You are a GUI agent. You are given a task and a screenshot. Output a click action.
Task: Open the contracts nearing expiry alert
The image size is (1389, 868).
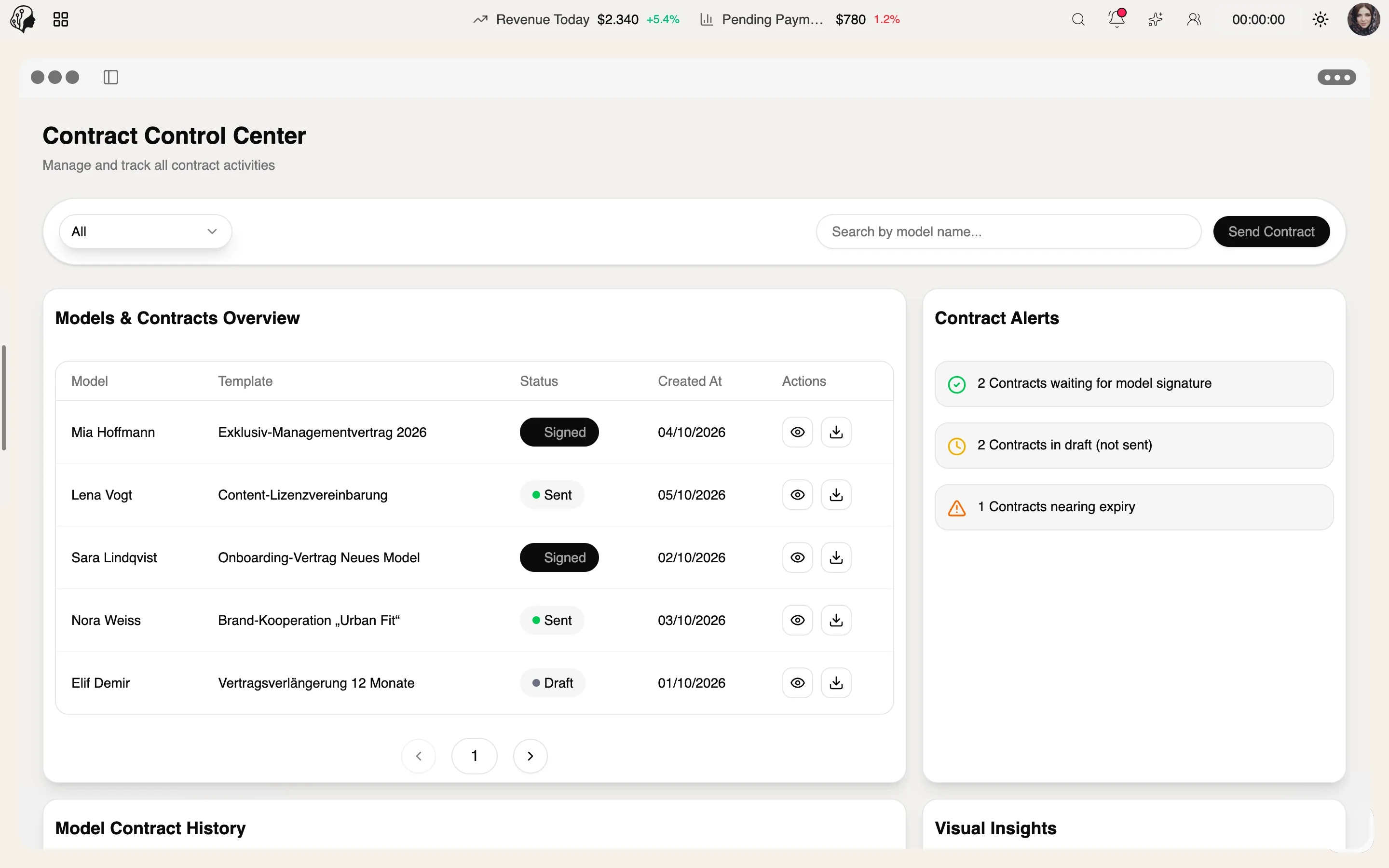(1133, 507)
